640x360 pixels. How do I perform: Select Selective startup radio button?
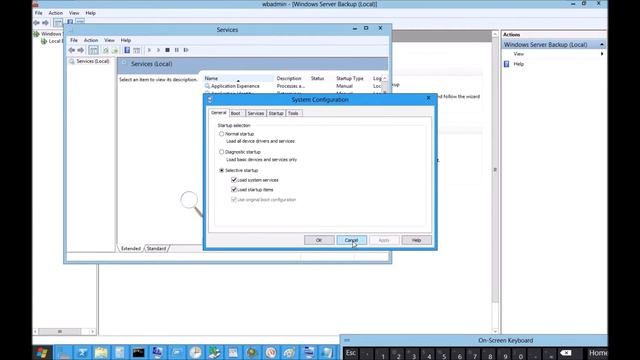pos(222,170)
